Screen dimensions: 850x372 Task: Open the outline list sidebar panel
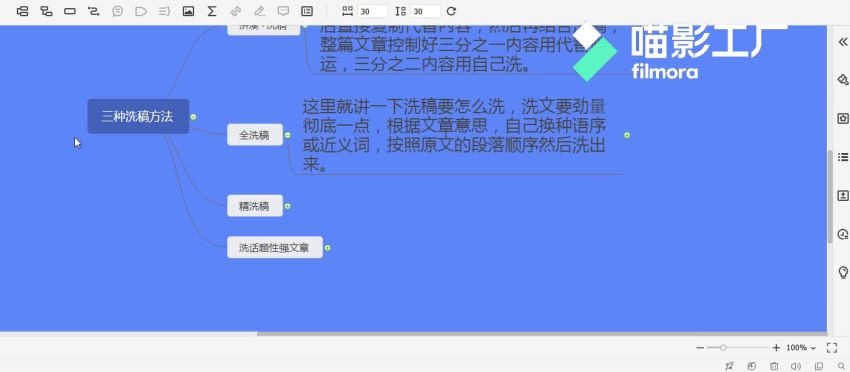point(842,157)
